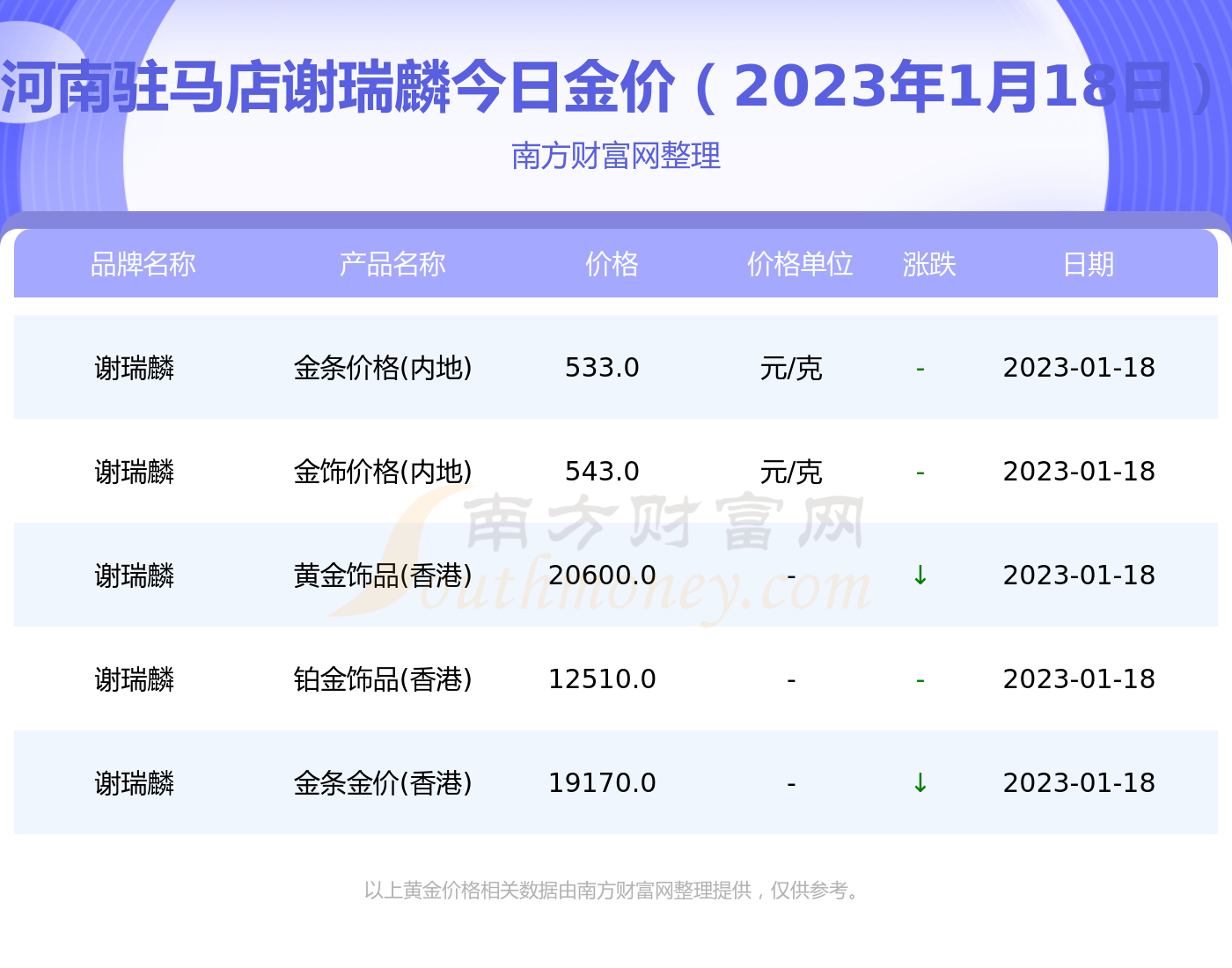Select 谢瑞麟 in the 铂金饰品(香港) row
This screenshot has height=968, width=1232.
[x=135, y=679]
